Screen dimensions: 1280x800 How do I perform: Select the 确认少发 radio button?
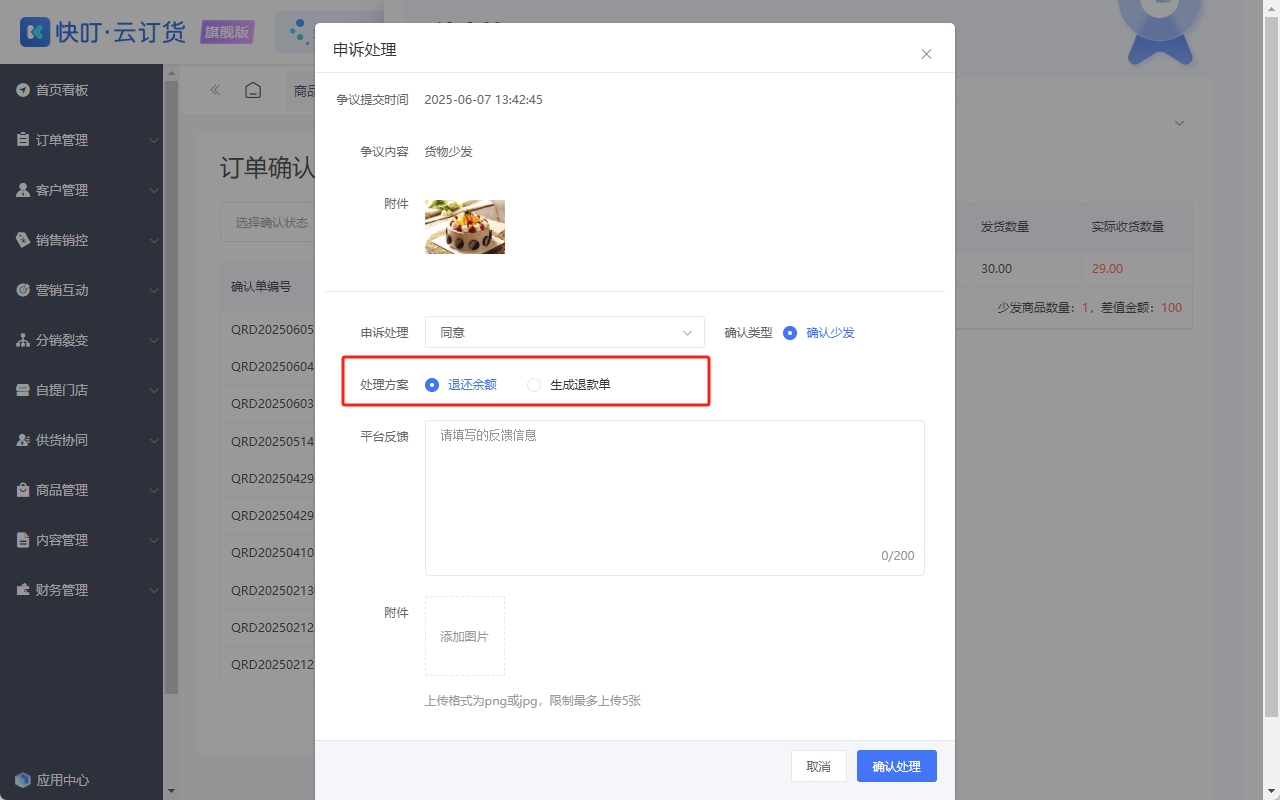point(790,333)
